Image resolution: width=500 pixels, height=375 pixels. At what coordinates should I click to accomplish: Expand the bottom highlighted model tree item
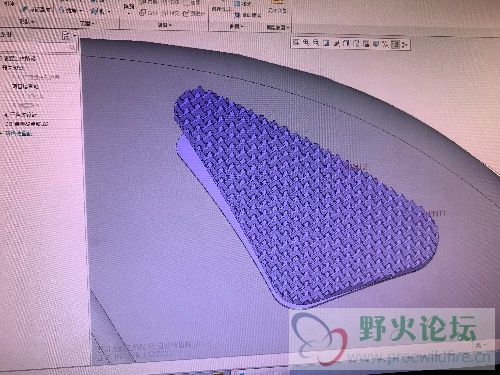(x=2, y=133)
